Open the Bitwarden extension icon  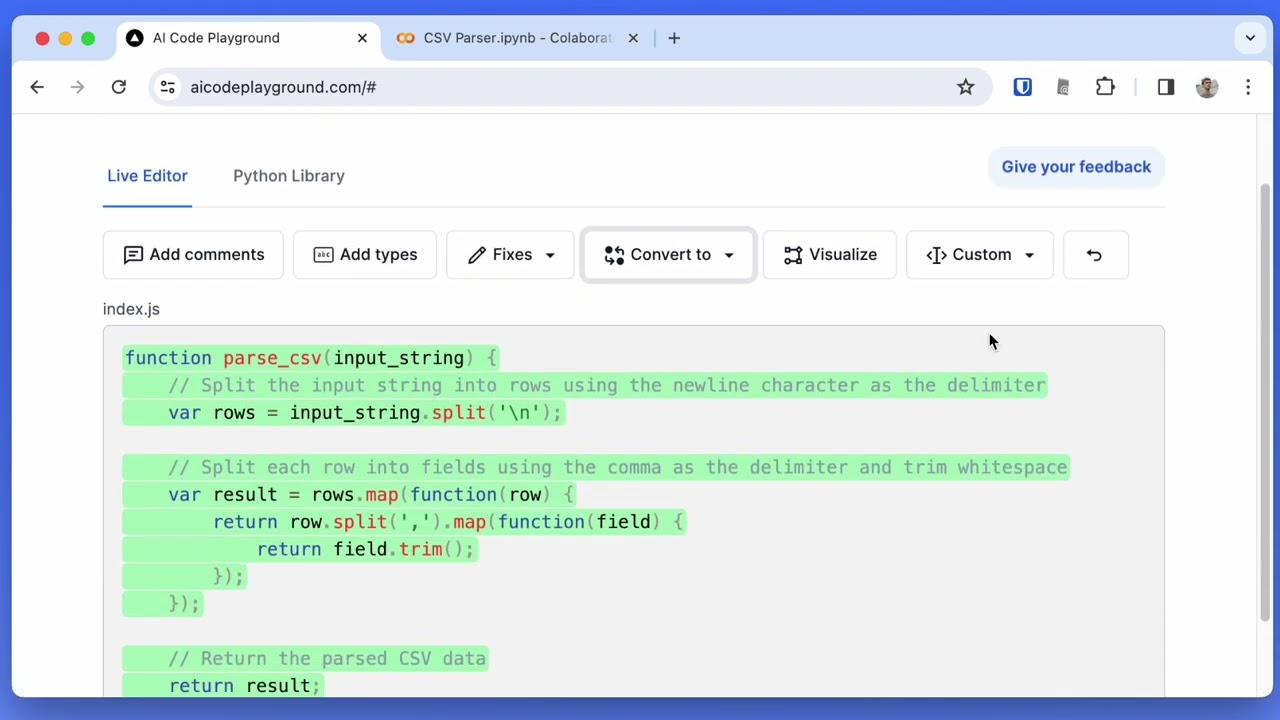1022,87
